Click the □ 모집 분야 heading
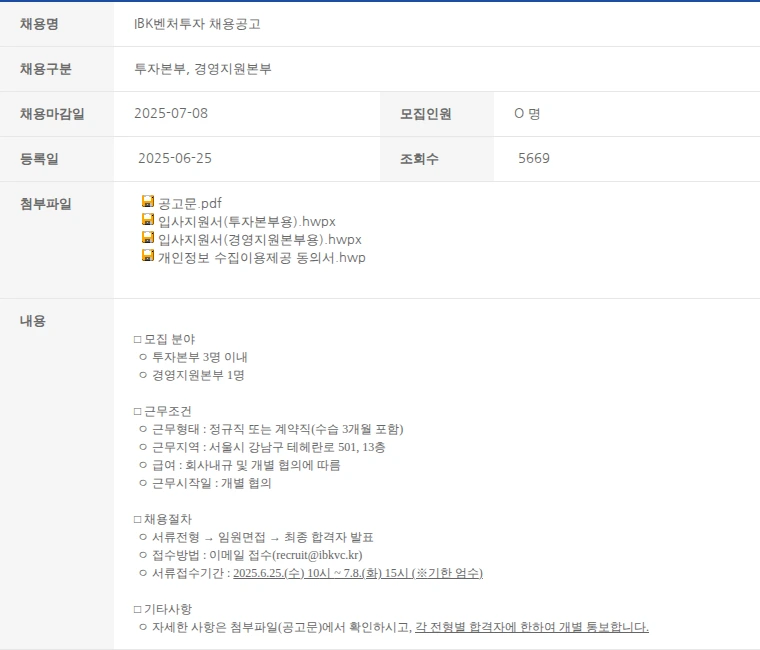The height and width of the screenshot is (650, 760). (x=164, y=339)
